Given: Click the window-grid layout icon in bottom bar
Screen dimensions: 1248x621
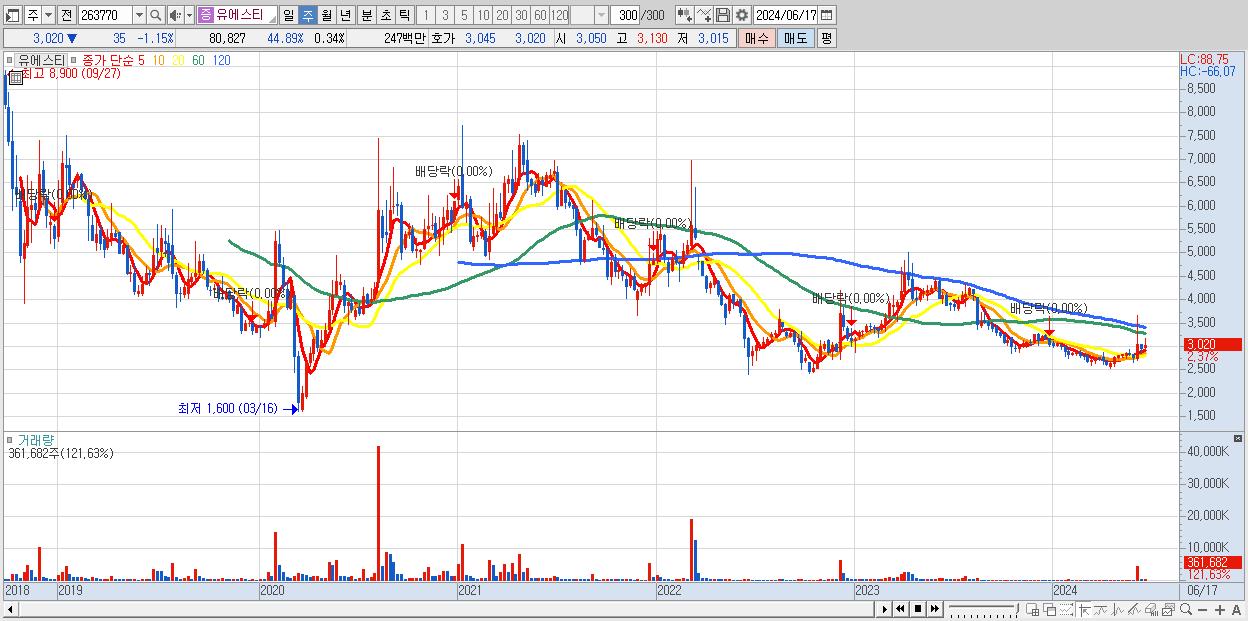Looking at the screenshot, I should pos(1032,610).
